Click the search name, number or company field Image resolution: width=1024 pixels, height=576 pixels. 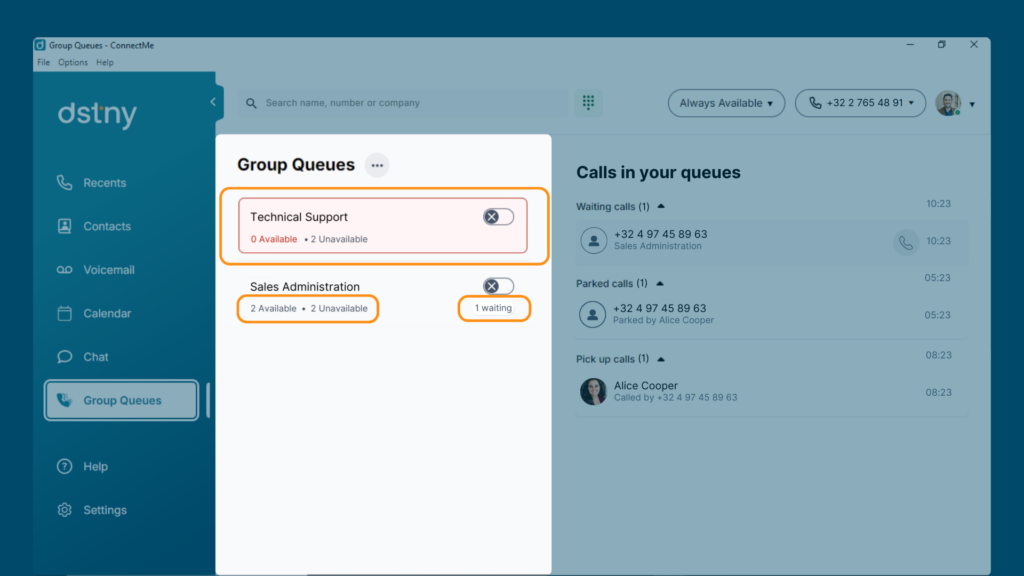pyautogui.click(x=402, y=103)
